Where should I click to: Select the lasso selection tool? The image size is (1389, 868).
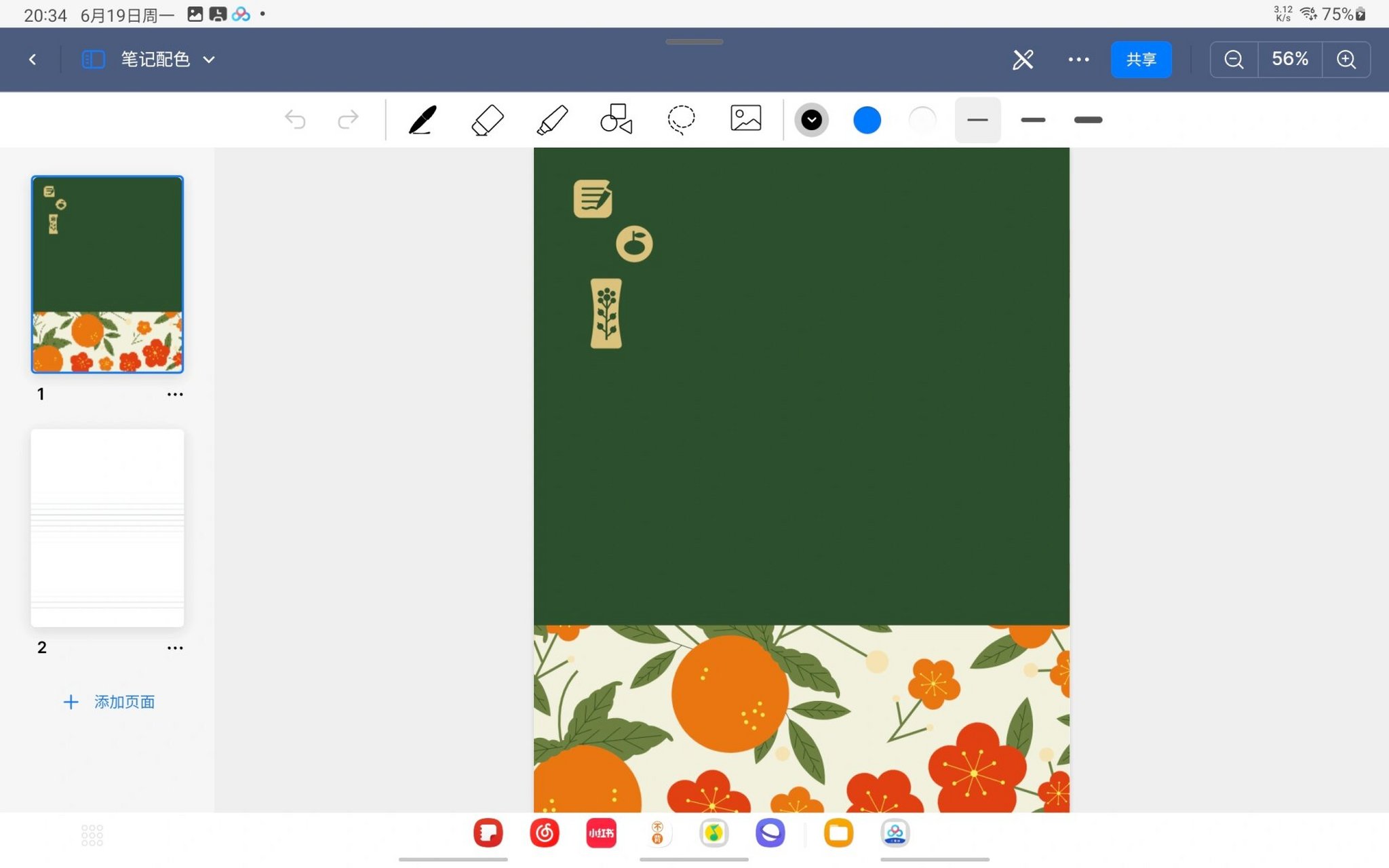click(x=681, y=119)
